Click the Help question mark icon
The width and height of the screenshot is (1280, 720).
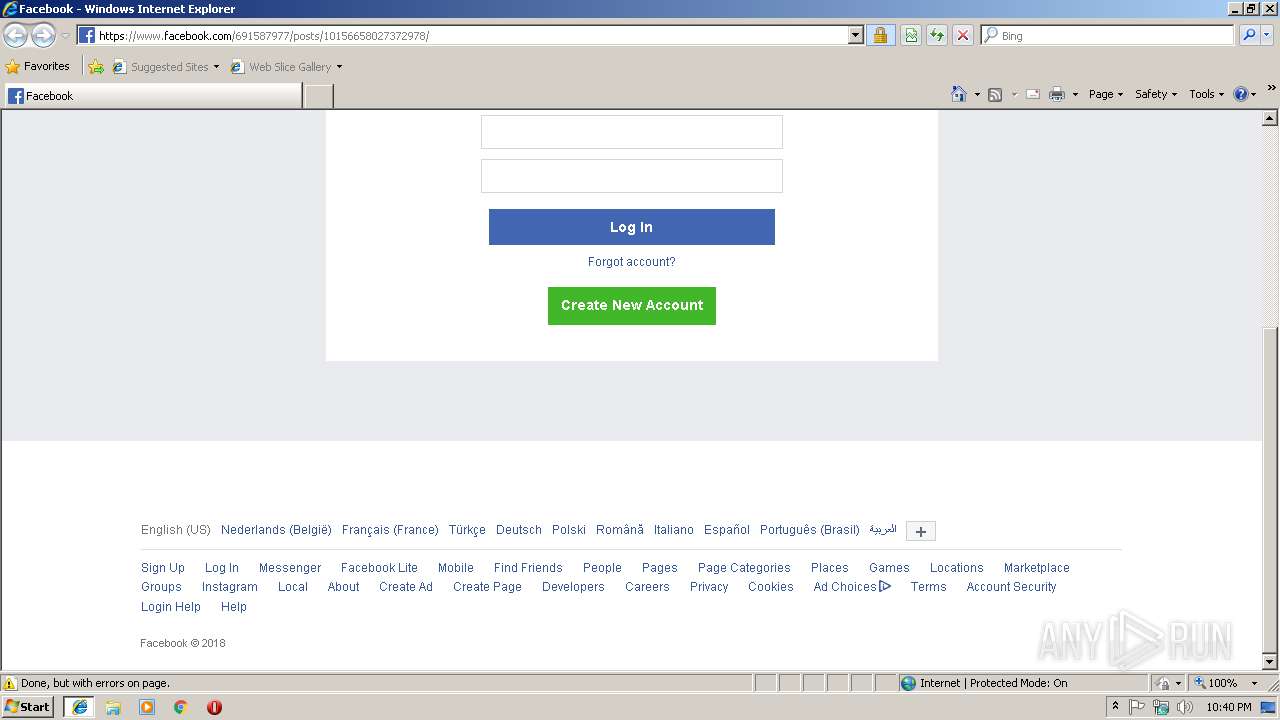1241,94
